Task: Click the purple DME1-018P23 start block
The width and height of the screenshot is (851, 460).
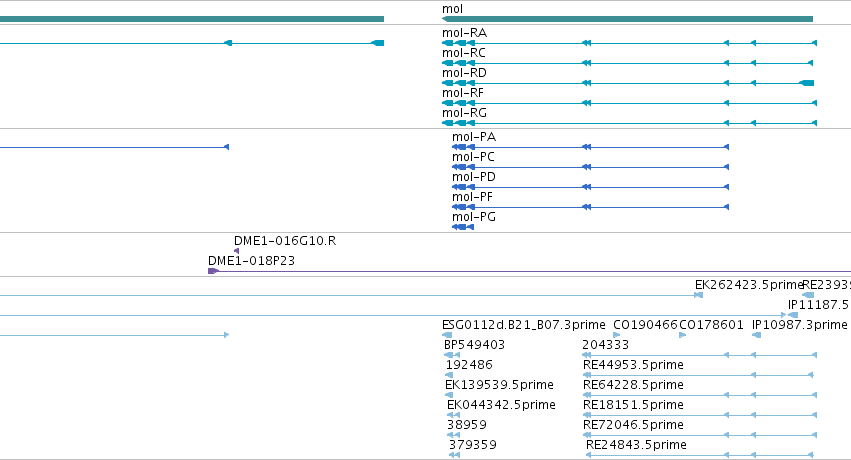Action: point(213,271)
